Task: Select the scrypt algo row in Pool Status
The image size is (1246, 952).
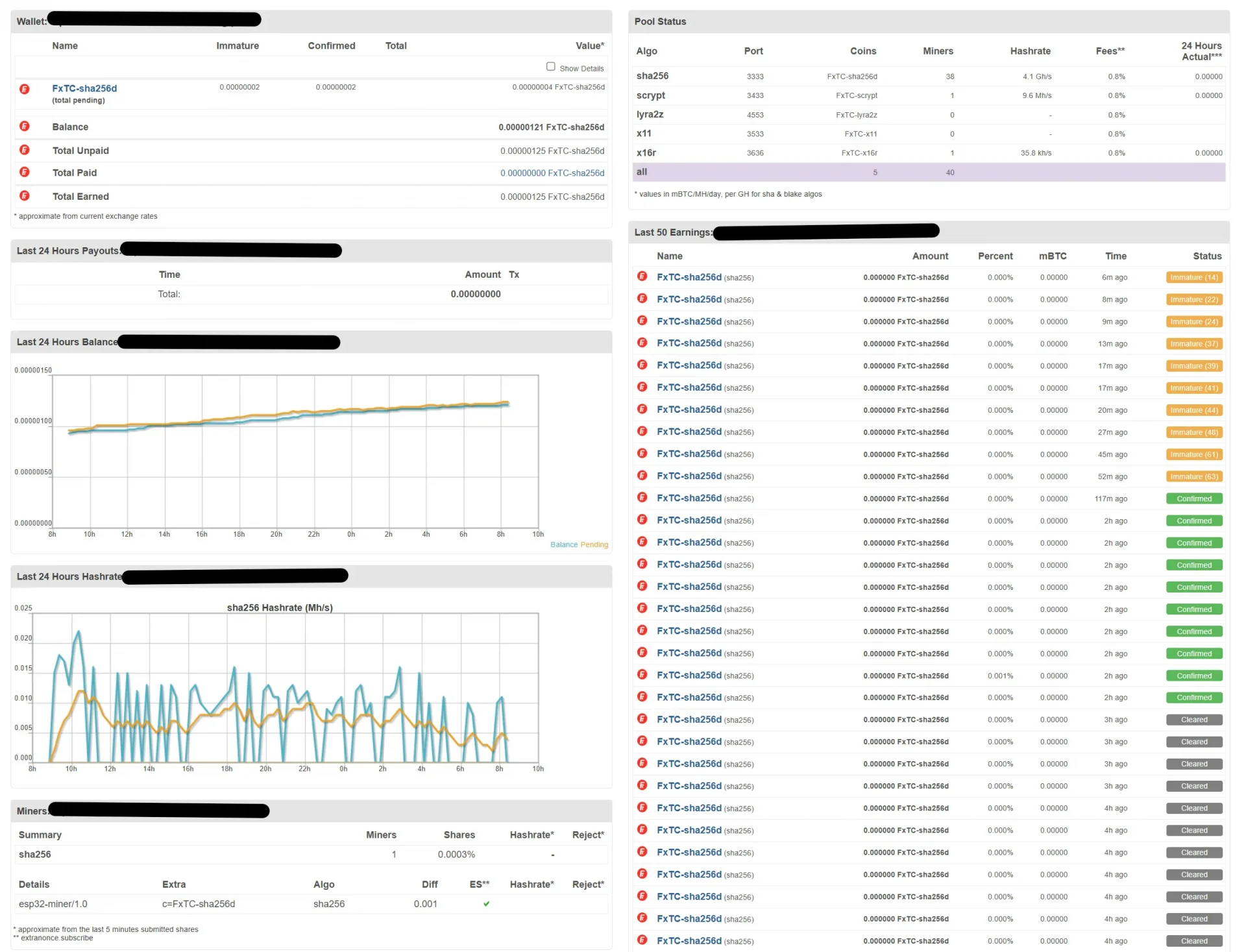Action: [650, 95]
